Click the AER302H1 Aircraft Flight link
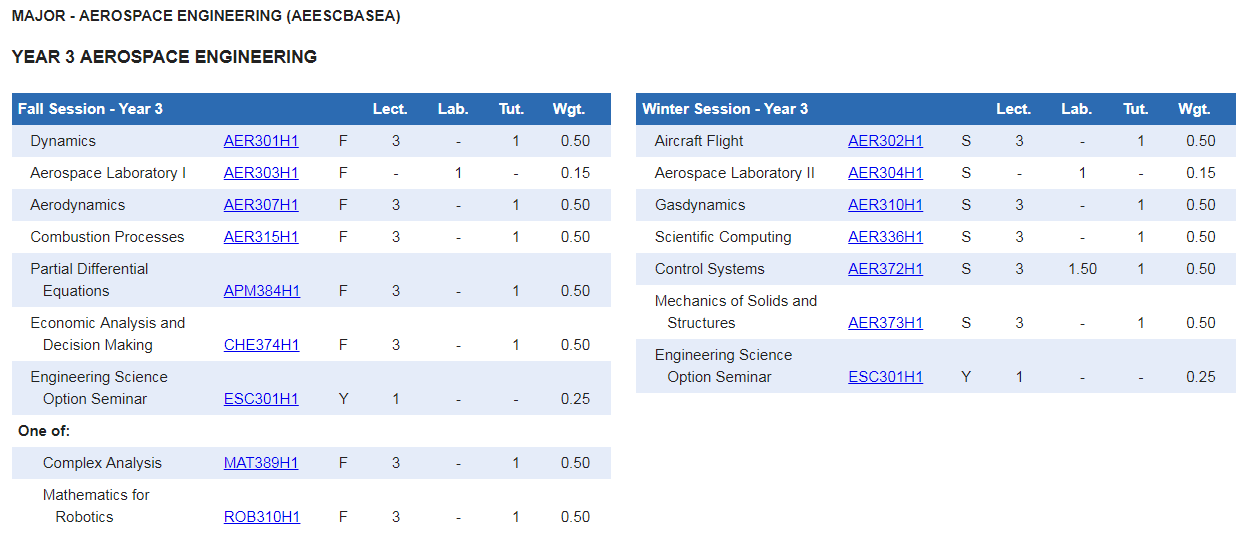This screenshot has height=551, width=1251. point(885,141)
